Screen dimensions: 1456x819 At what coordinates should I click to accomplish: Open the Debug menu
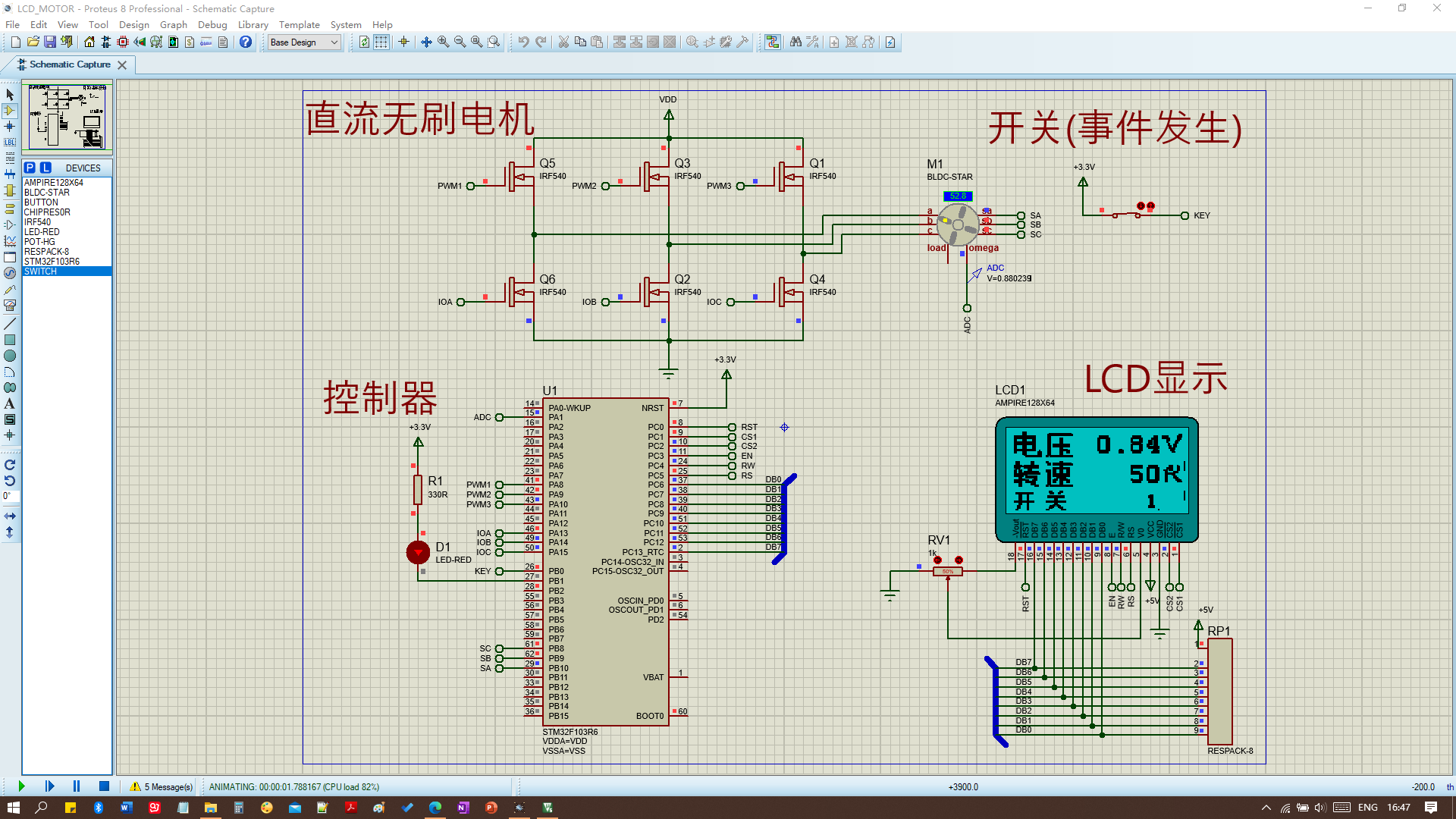coord(212,25)
